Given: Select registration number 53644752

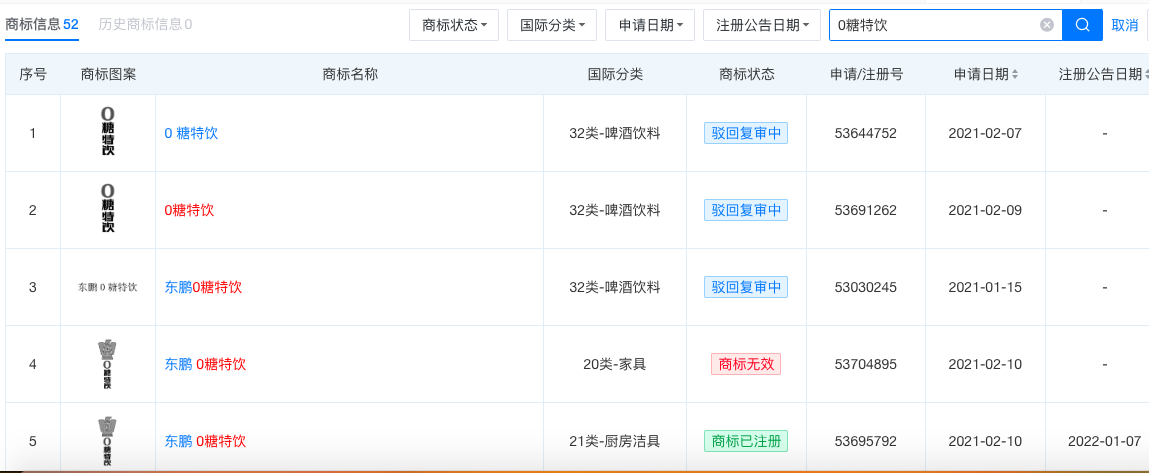Looking at the screenshot, I should click(865, 133).
